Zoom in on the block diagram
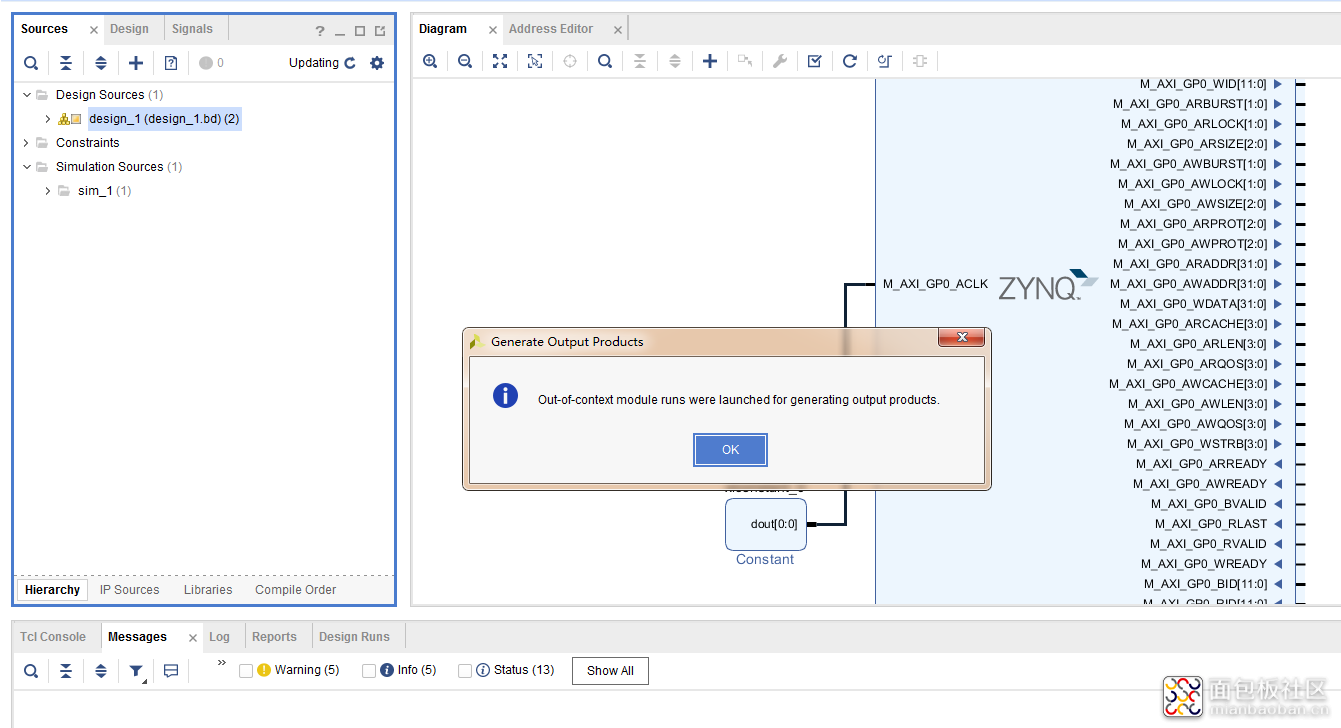The width and height of the screenshot is (1341, 728). coord(430,61)
